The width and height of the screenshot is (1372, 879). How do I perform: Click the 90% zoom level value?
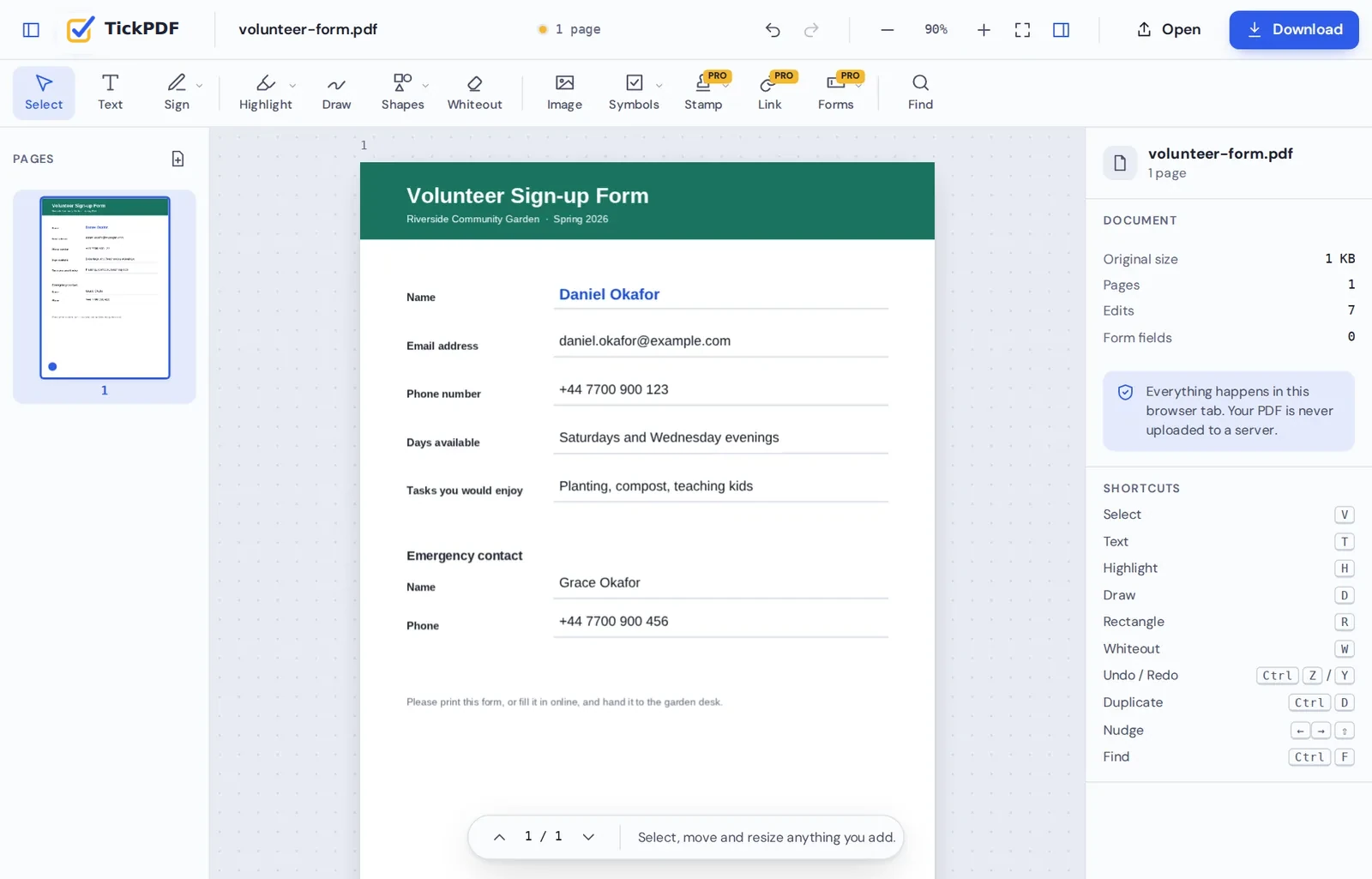point(936,29)
